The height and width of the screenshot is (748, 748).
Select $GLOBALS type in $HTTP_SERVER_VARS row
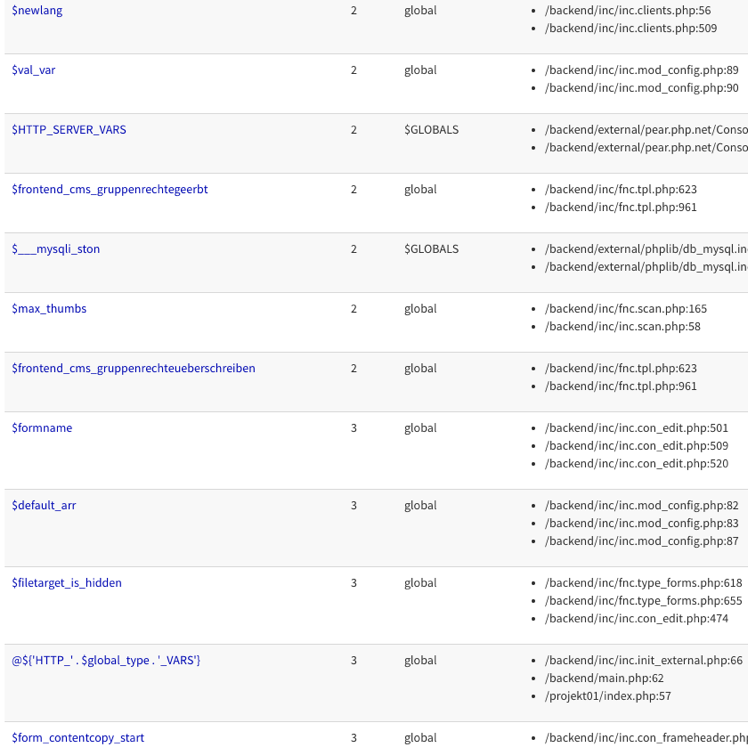click(x=431, y=130)
